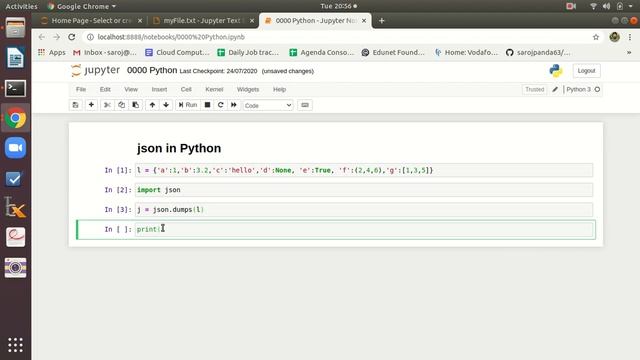
Task: Open the Help menu in Jupyter
Action: pyautogui.click(x=280, y=89)
